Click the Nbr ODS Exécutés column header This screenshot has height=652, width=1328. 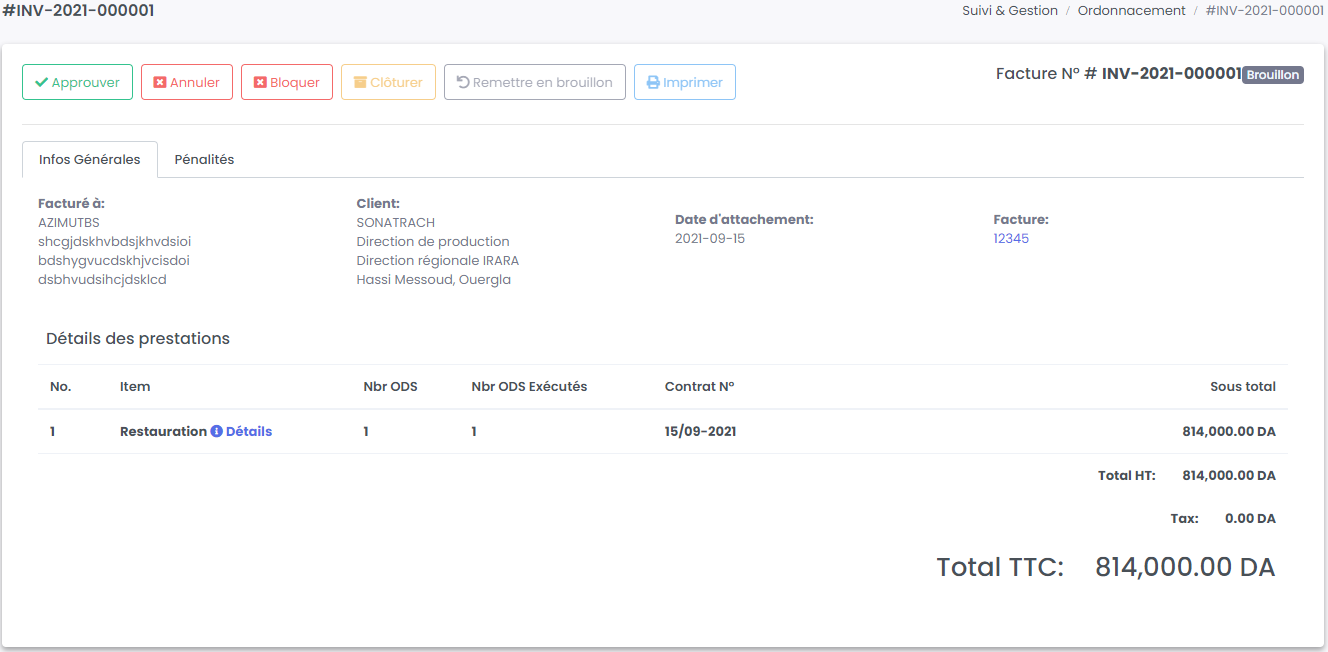click(x=529, y=387)
